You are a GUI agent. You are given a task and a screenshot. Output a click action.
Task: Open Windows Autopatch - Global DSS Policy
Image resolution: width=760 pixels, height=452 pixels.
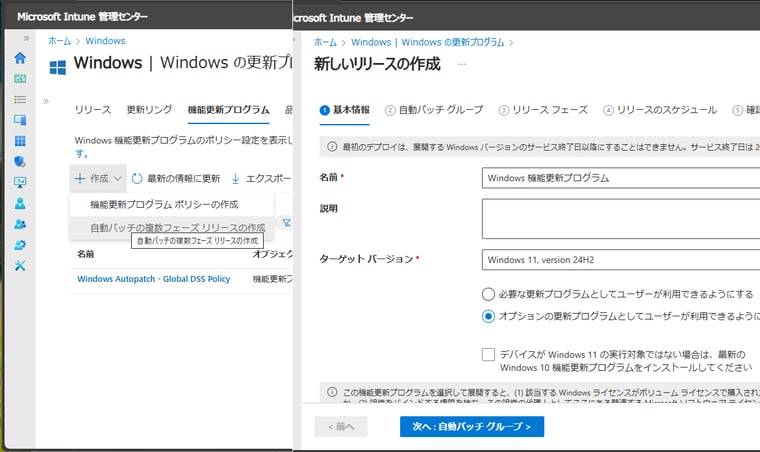pyautogui.click(x=154, y=279)
